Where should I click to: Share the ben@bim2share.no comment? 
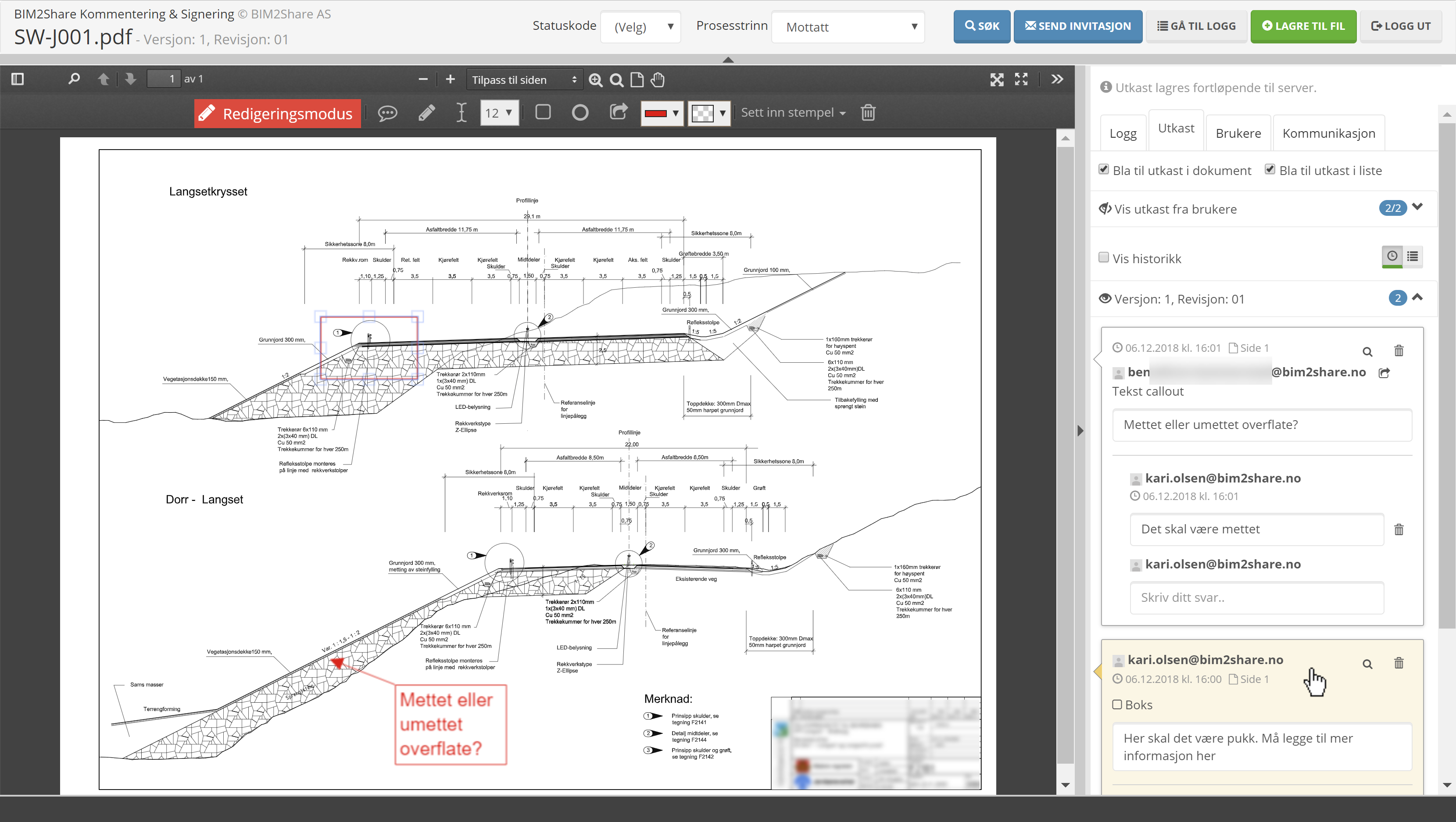(x=1384, y=372)
